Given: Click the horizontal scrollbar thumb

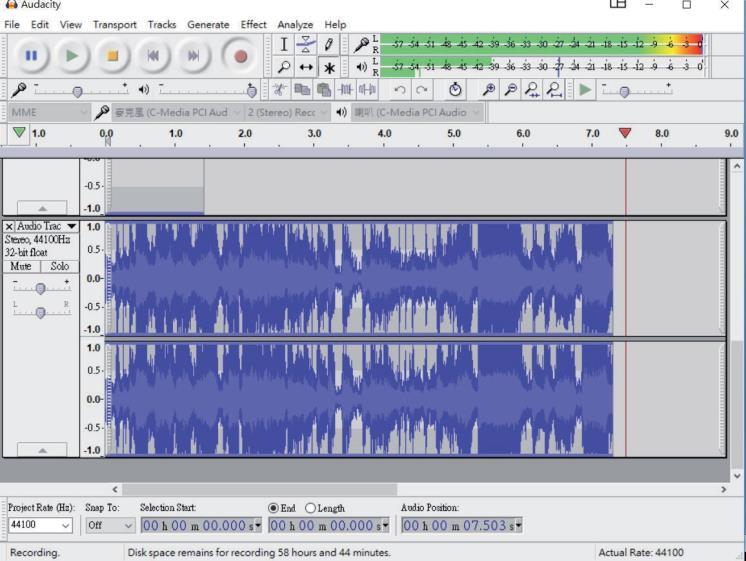Looking at the screenshot, I should coord(260,490).
